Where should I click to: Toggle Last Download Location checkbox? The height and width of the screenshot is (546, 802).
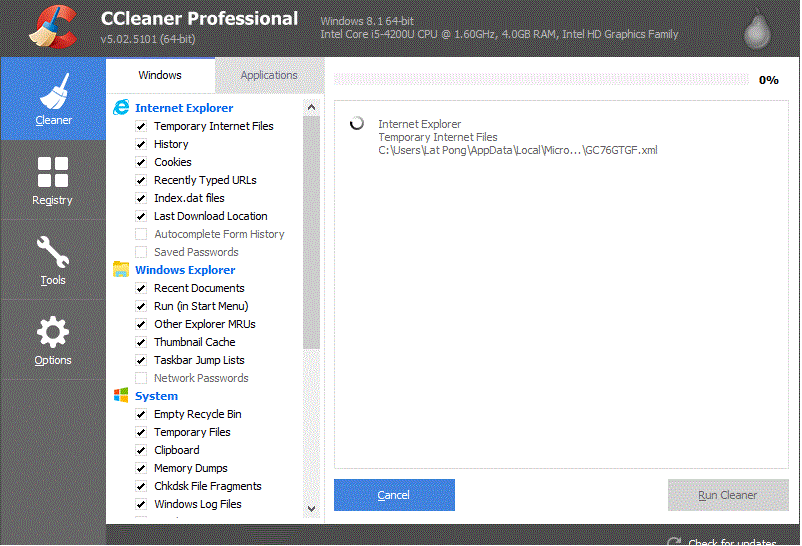pyautogui.click(x=141, y=216)
